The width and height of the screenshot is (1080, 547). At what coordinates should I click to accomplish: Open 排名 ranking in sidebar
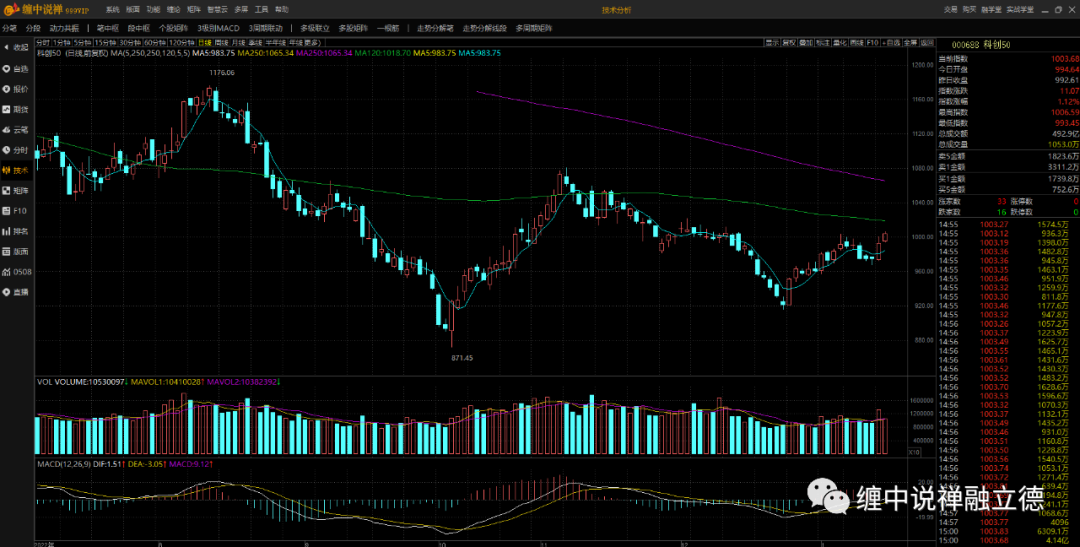coord(16,231)
